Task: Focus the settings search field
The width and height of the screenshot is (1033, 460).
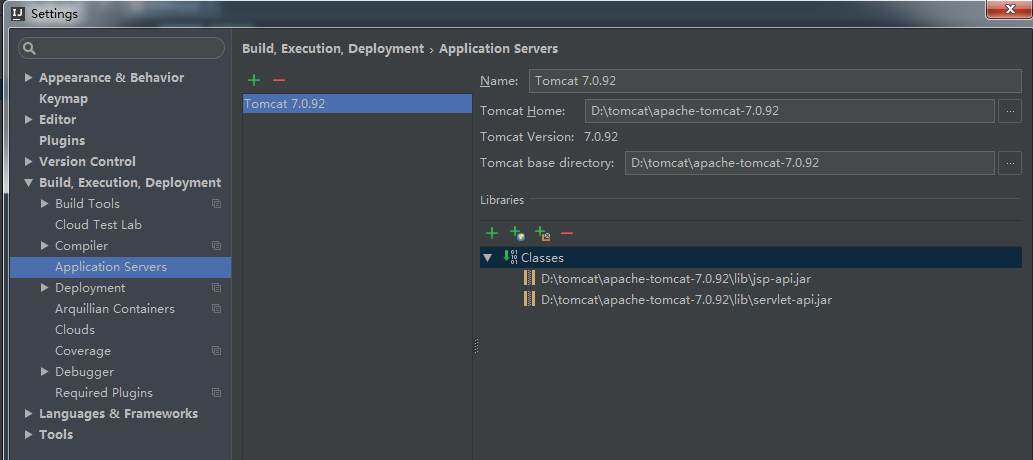Action: pyautogui.click(x=121, y=48)
